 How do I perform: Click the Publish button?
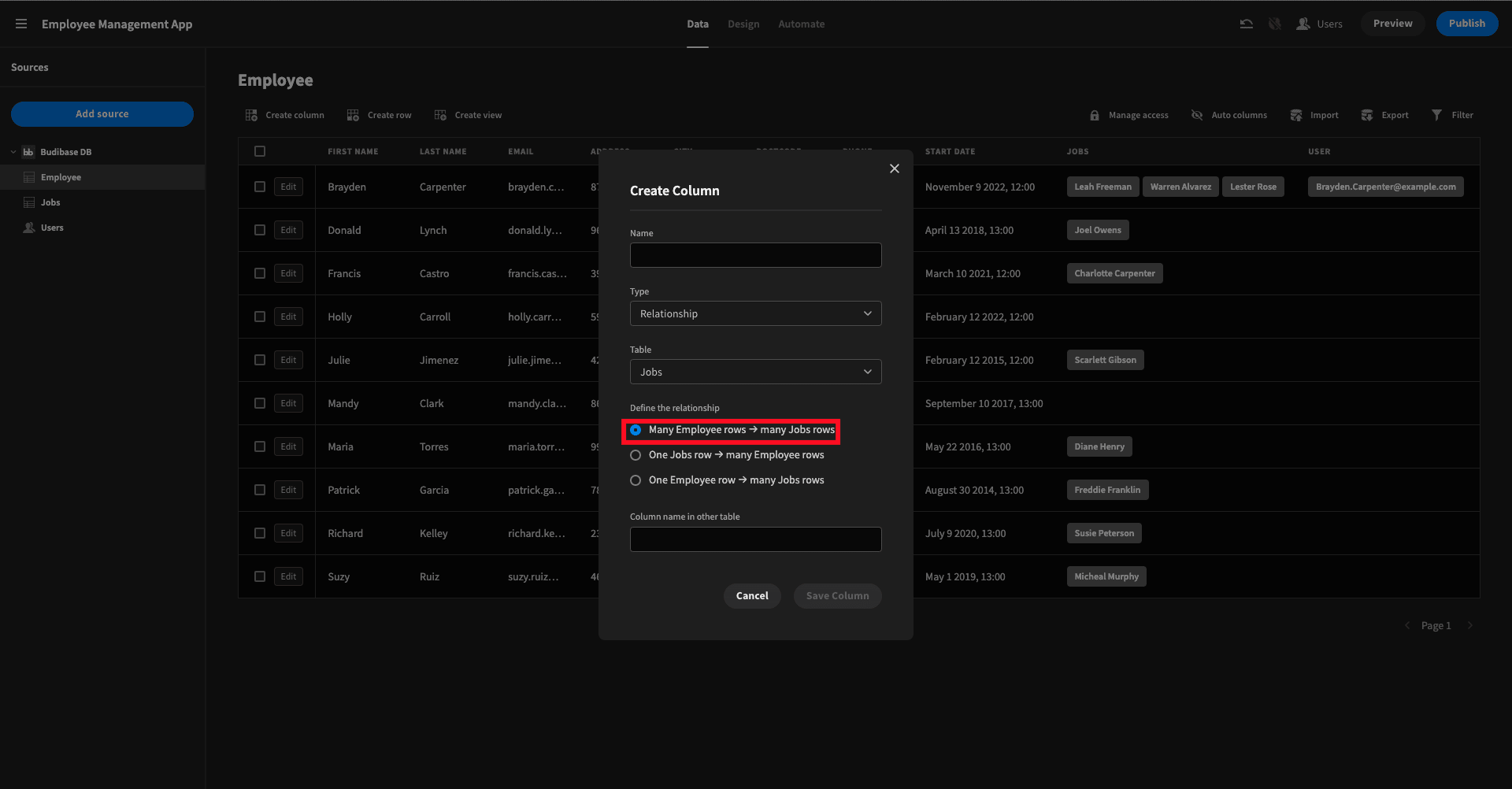(x=1467, y=24)
